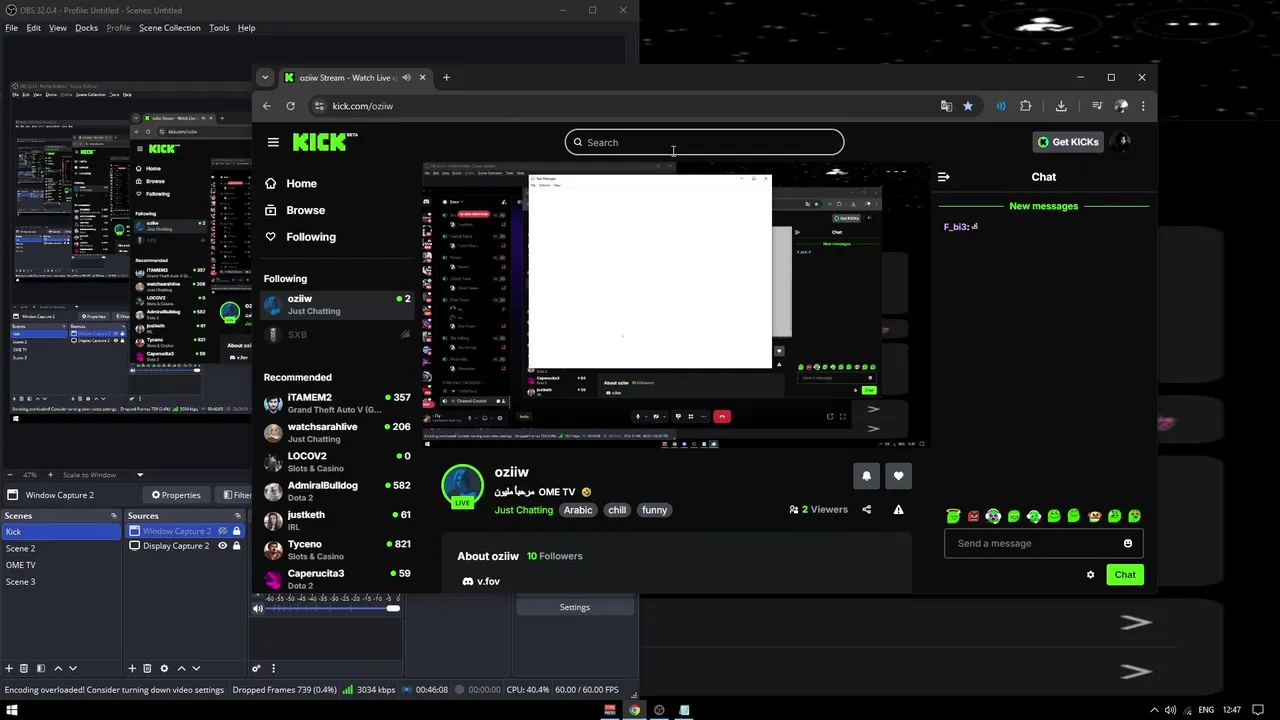The height and width of the screenshot is (720, 1280).
Task: Share the oziiw stream
Action: click(x=866, y=510)
